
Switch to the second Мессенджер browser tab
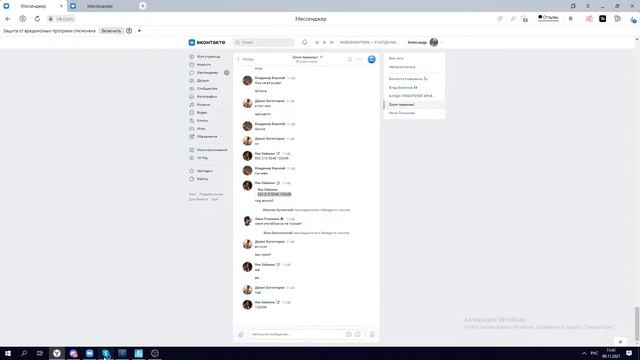click(101, 6)
